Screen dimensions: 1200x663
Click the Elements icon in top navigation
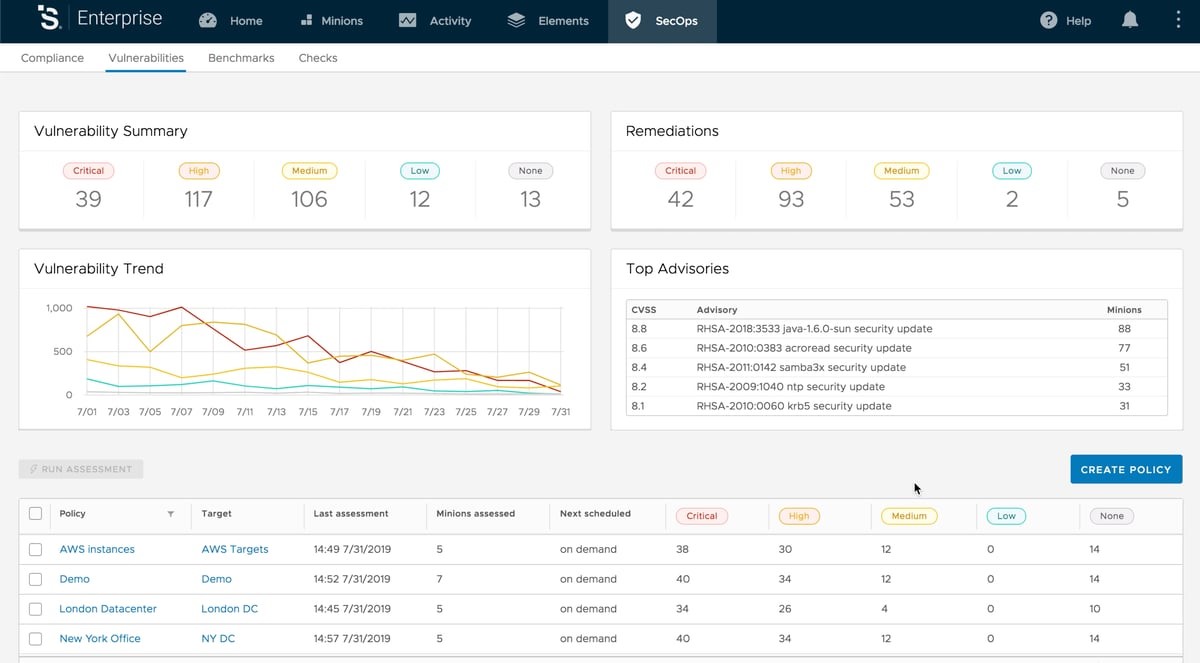point(514,20)
